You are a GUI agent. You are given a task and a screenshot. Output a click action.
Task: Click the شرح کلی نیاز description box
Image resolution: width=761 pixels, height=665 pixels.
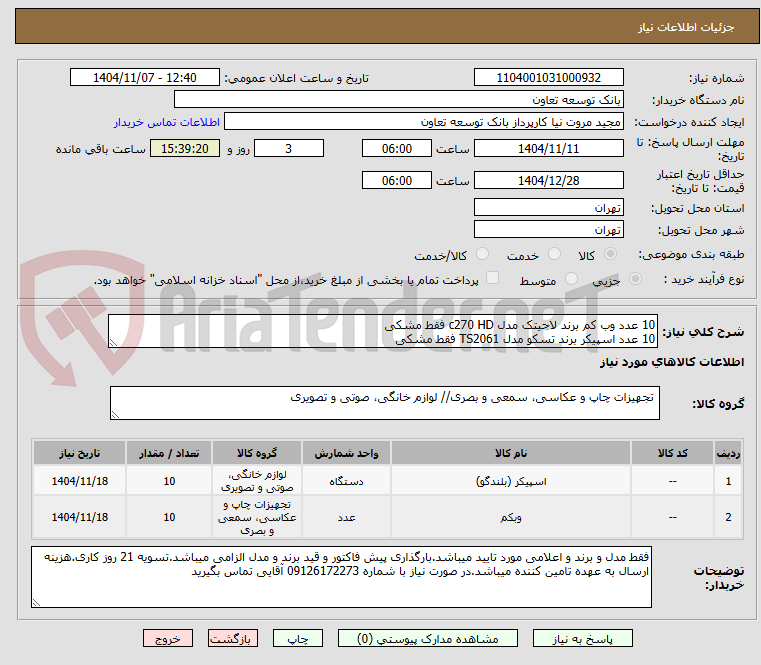(x=383, y=332)
